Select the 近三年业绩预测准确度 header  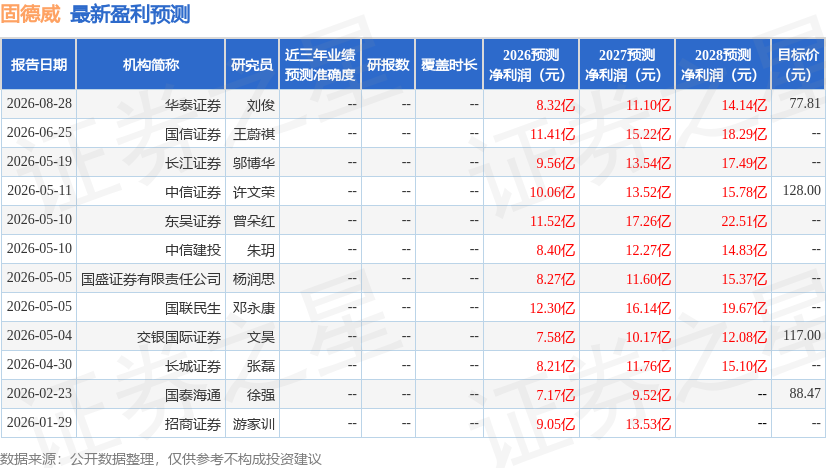point(320,64)
